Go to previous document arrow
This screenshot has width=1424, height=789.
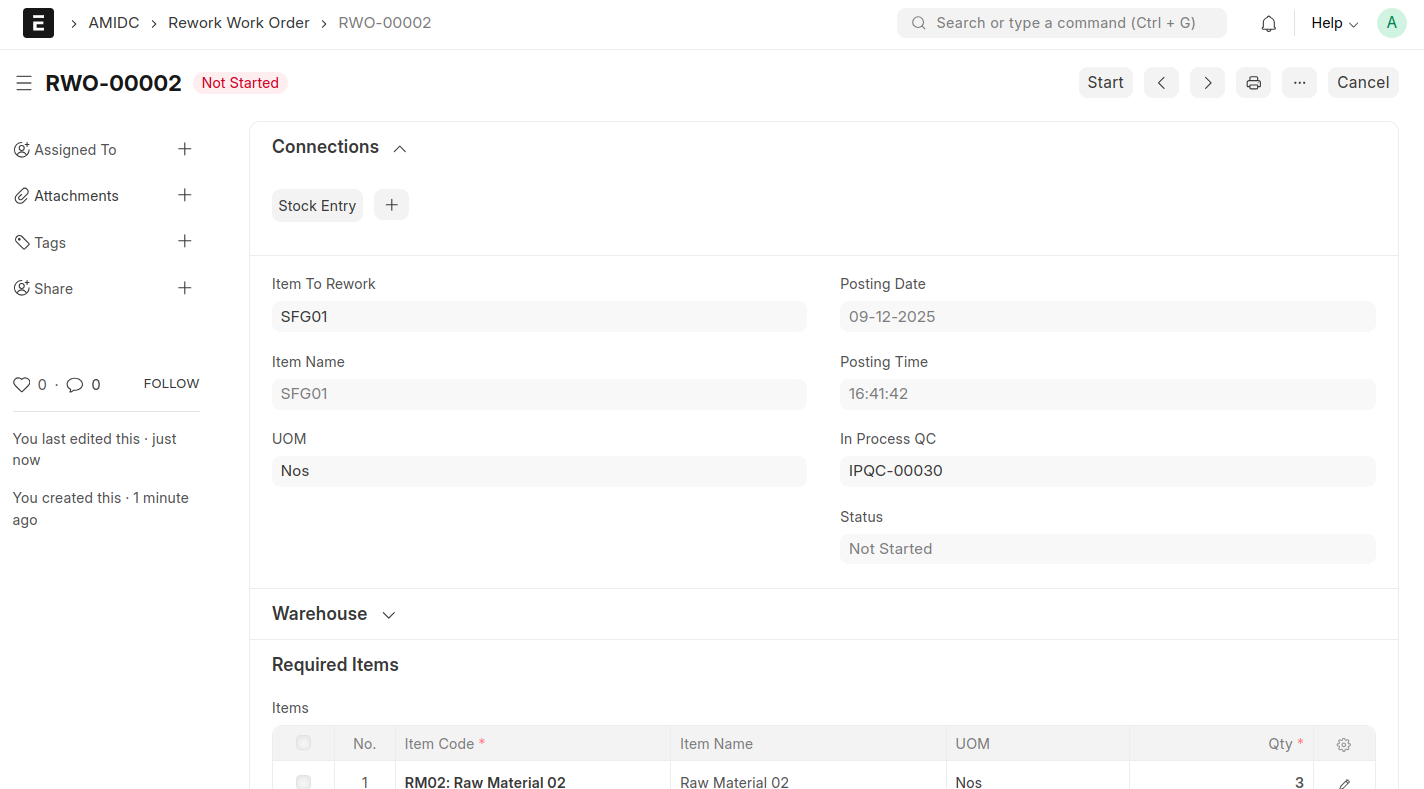coord(1161,83)
